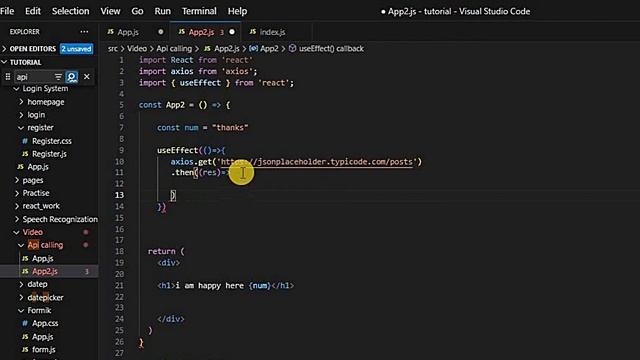Click the drag handle of tree search box
Viewport: 640px width, 360px height.
[x=7, y=77]
